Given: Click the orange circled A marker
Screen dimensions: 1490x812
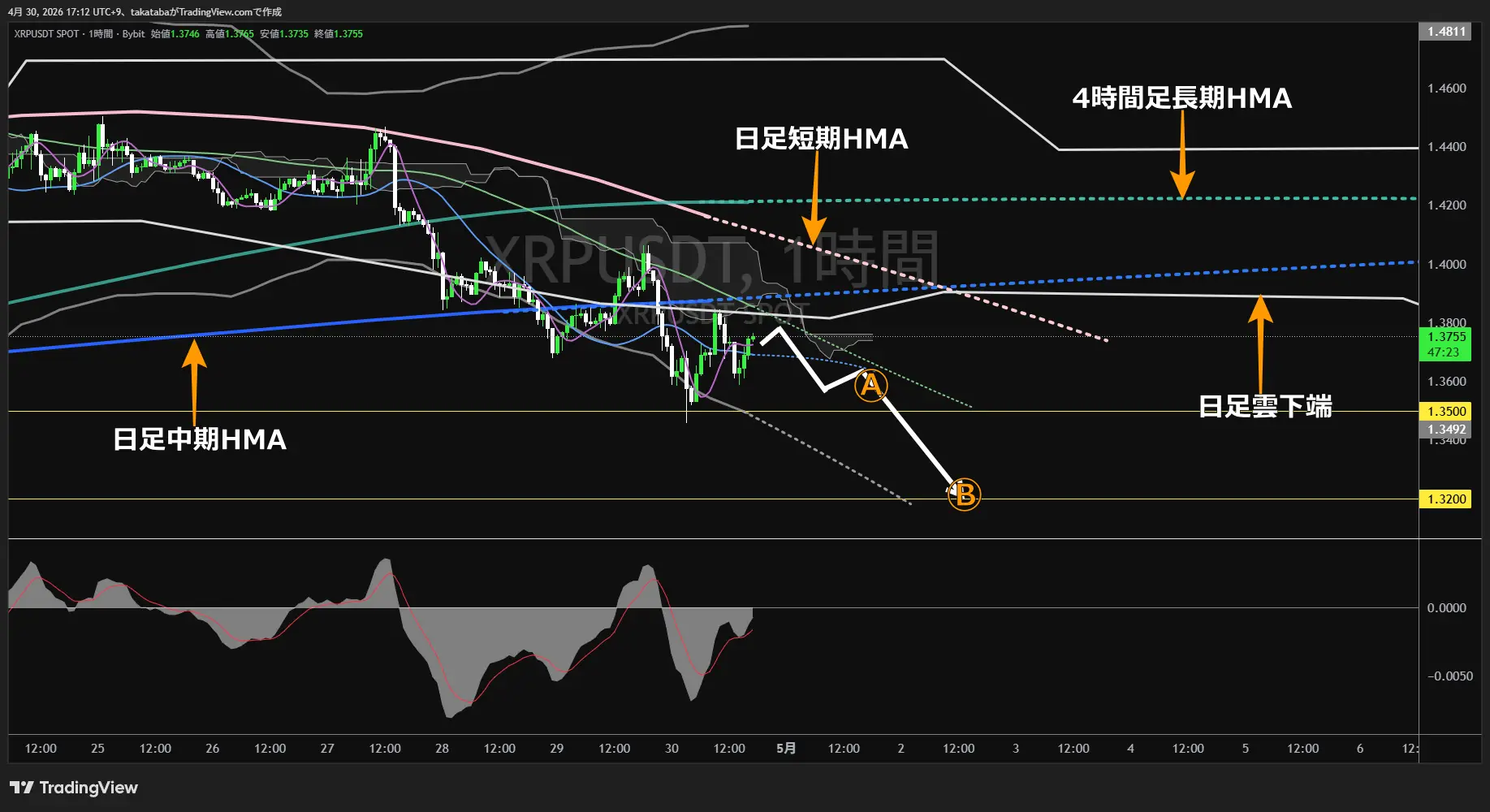Looking at the screenshot, I should pos(870,386).
